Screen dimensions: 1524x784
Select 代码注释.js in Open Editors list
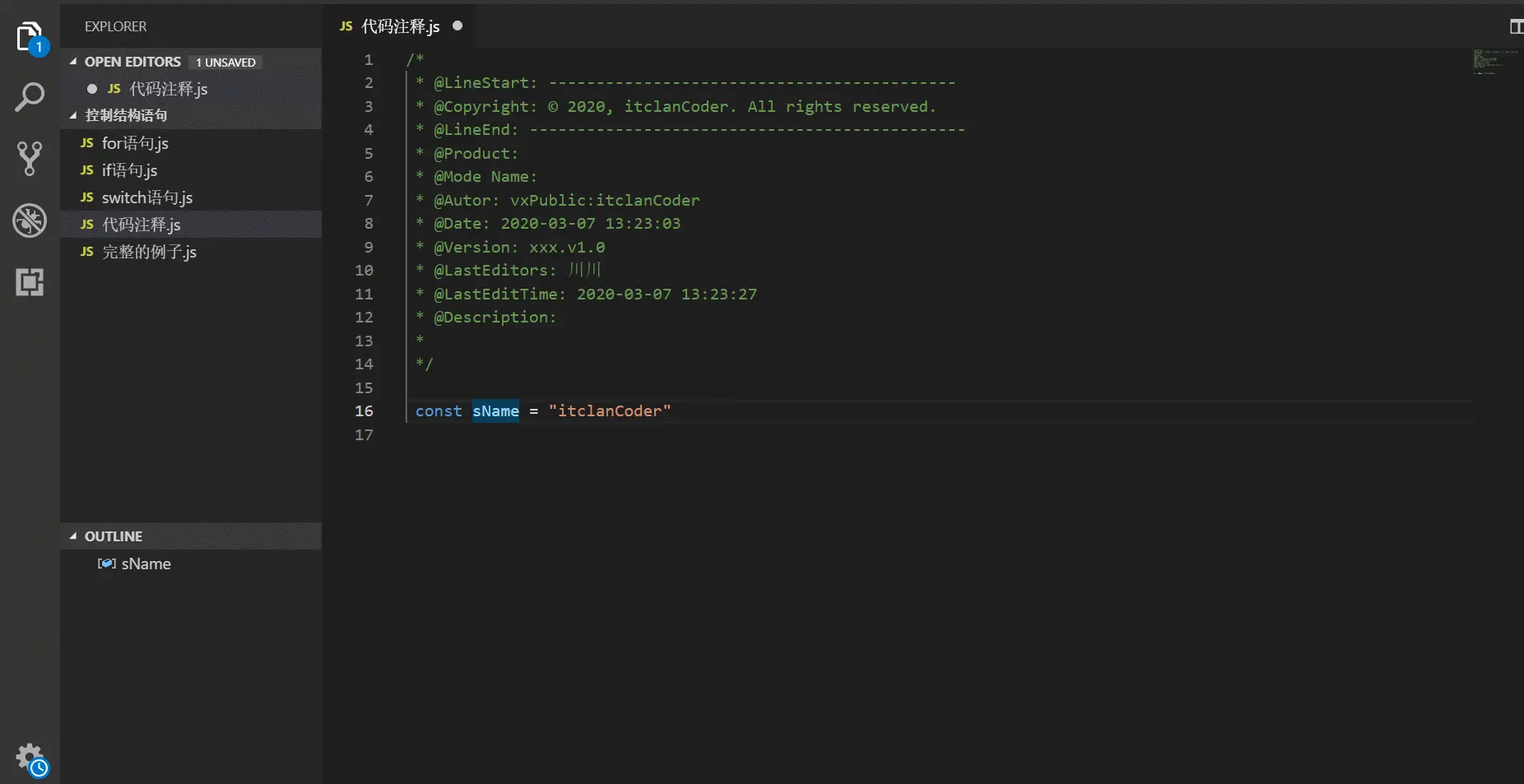click(191, 89)
